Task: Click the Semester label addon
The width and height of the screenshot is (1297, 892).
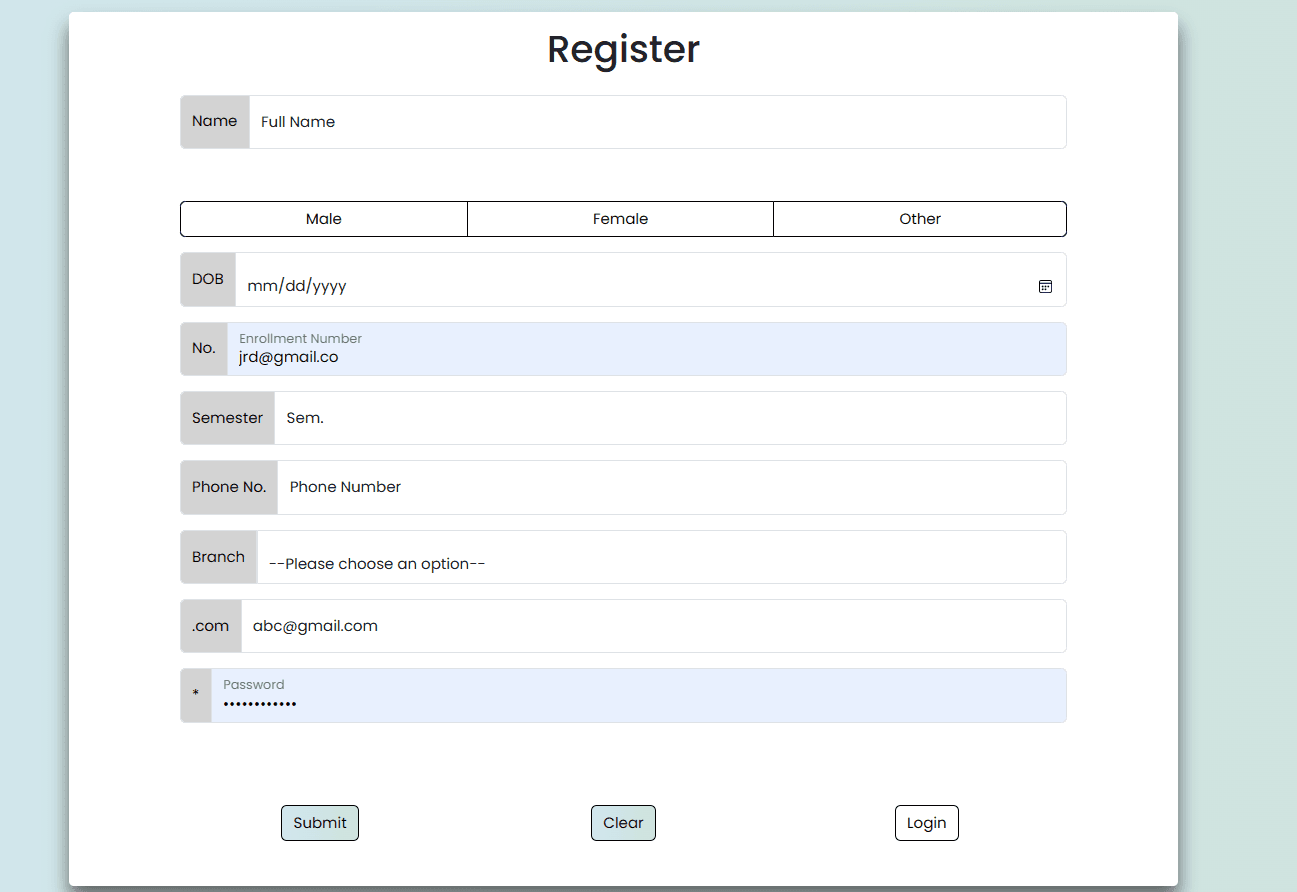Action: [x=228, y=418]
